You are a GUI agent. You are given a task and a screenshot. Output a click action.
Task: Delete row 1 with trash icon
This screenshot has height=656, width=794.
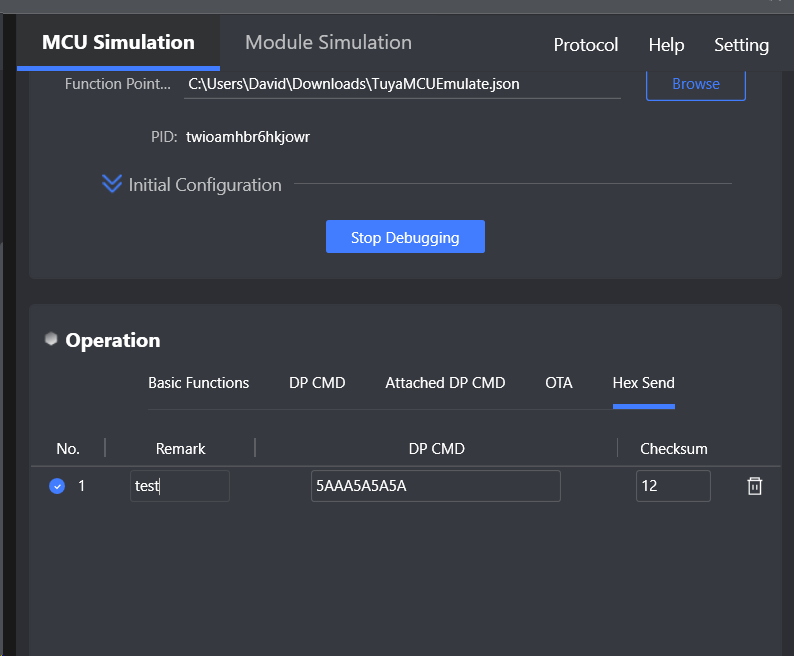tap(755, 486)
